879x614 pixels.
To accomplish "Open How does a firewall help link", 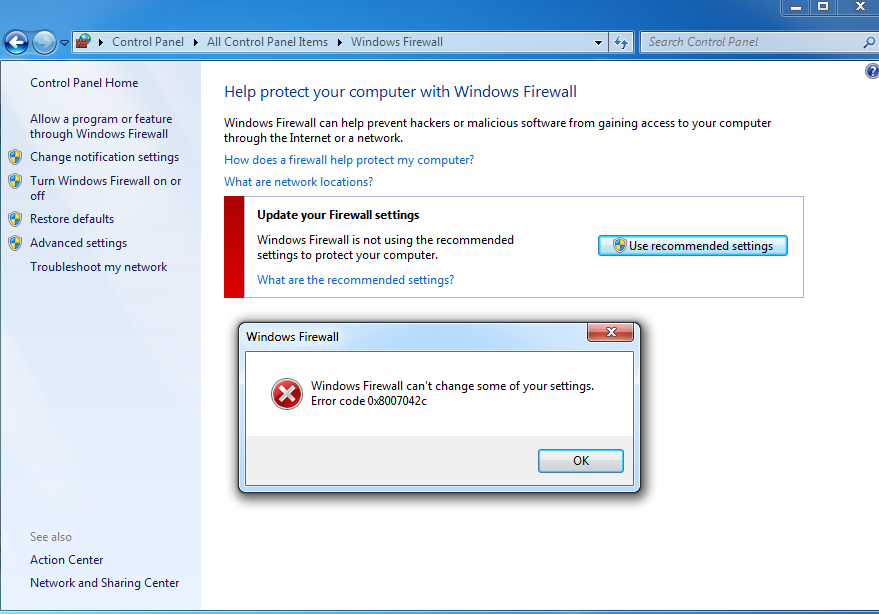I will click(349, 160).
